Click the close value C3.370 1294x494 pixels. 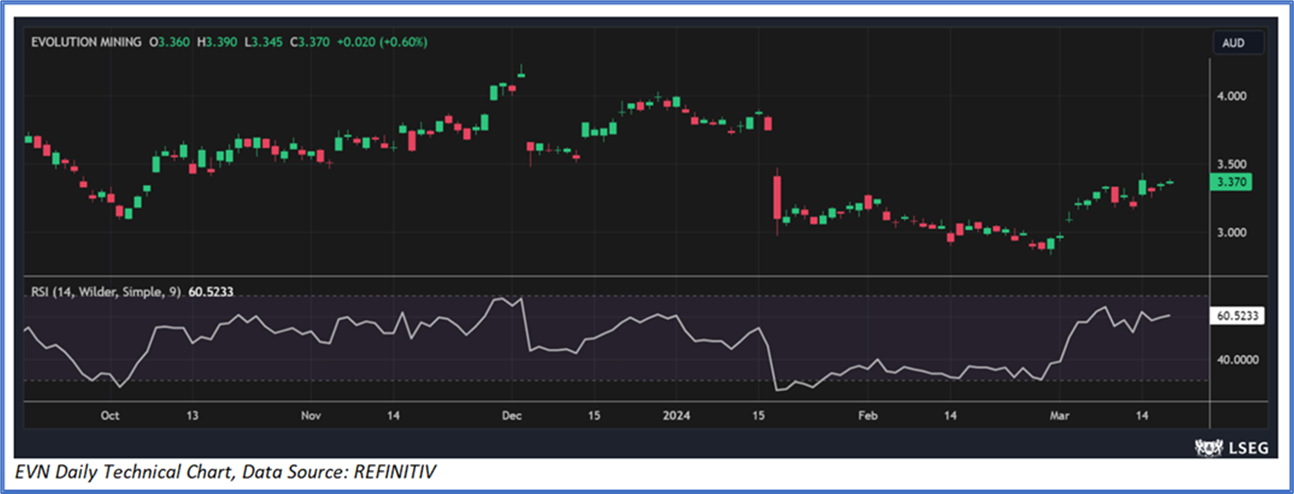click(x=308, y=43)
